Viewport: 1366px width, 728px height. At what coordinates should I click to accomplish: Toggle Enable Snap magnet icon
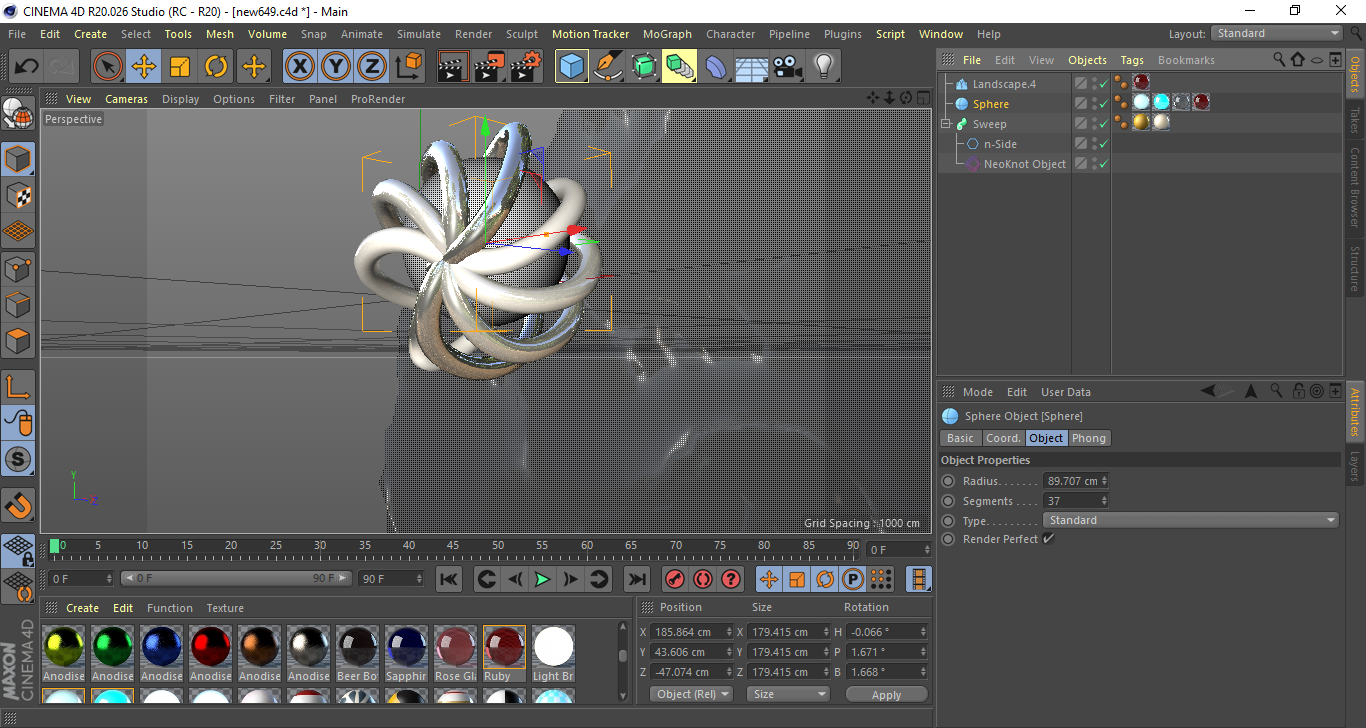point(18,506)
